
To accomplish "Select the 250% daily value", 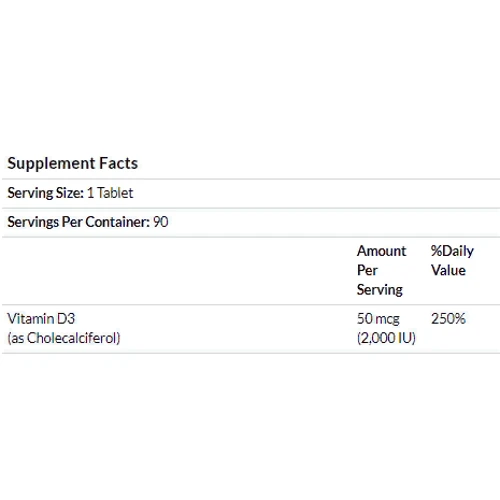I will coord(448,319).
